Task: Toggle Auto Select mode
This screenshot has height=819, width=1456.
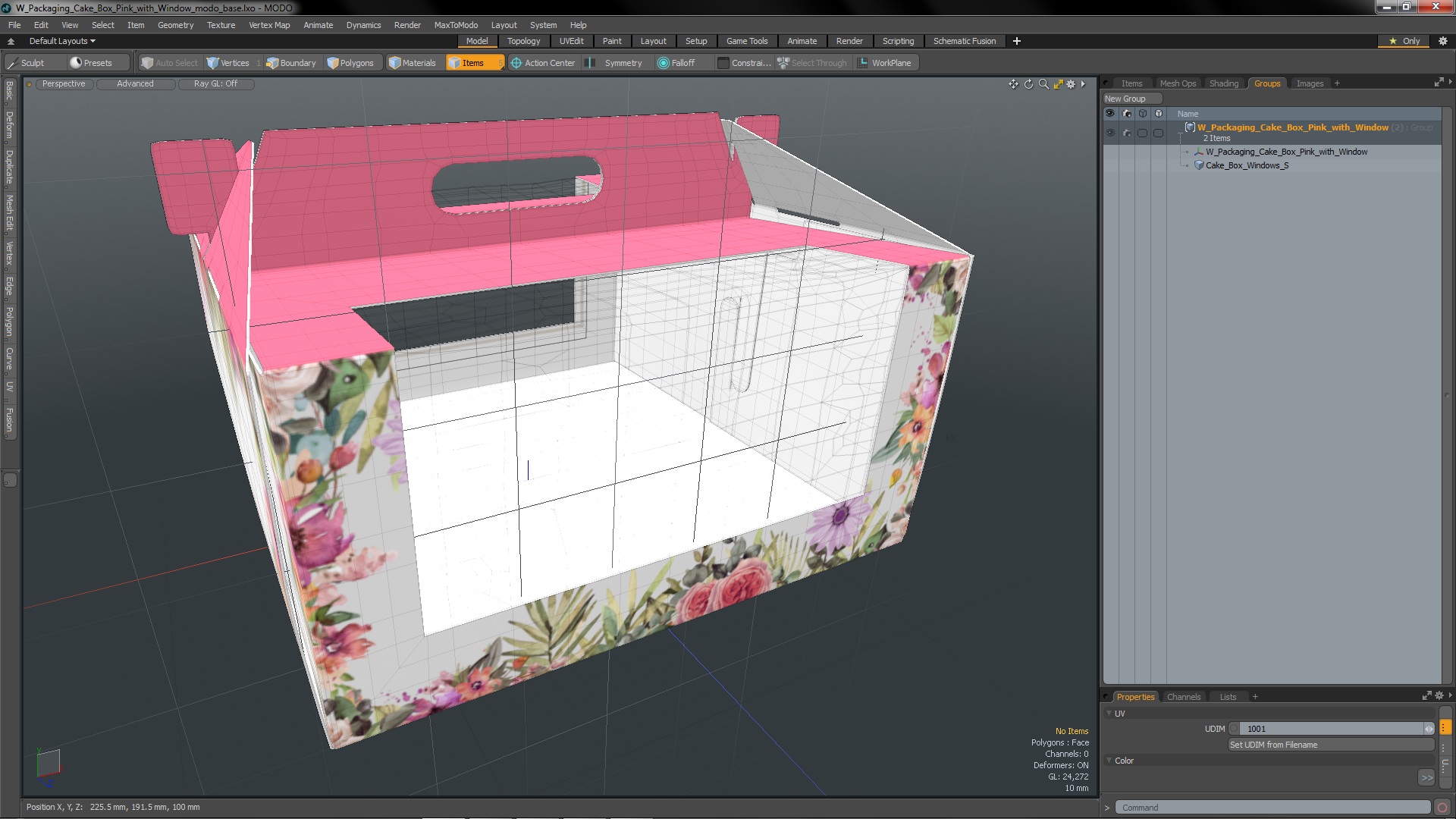Action: coord(170,63)
